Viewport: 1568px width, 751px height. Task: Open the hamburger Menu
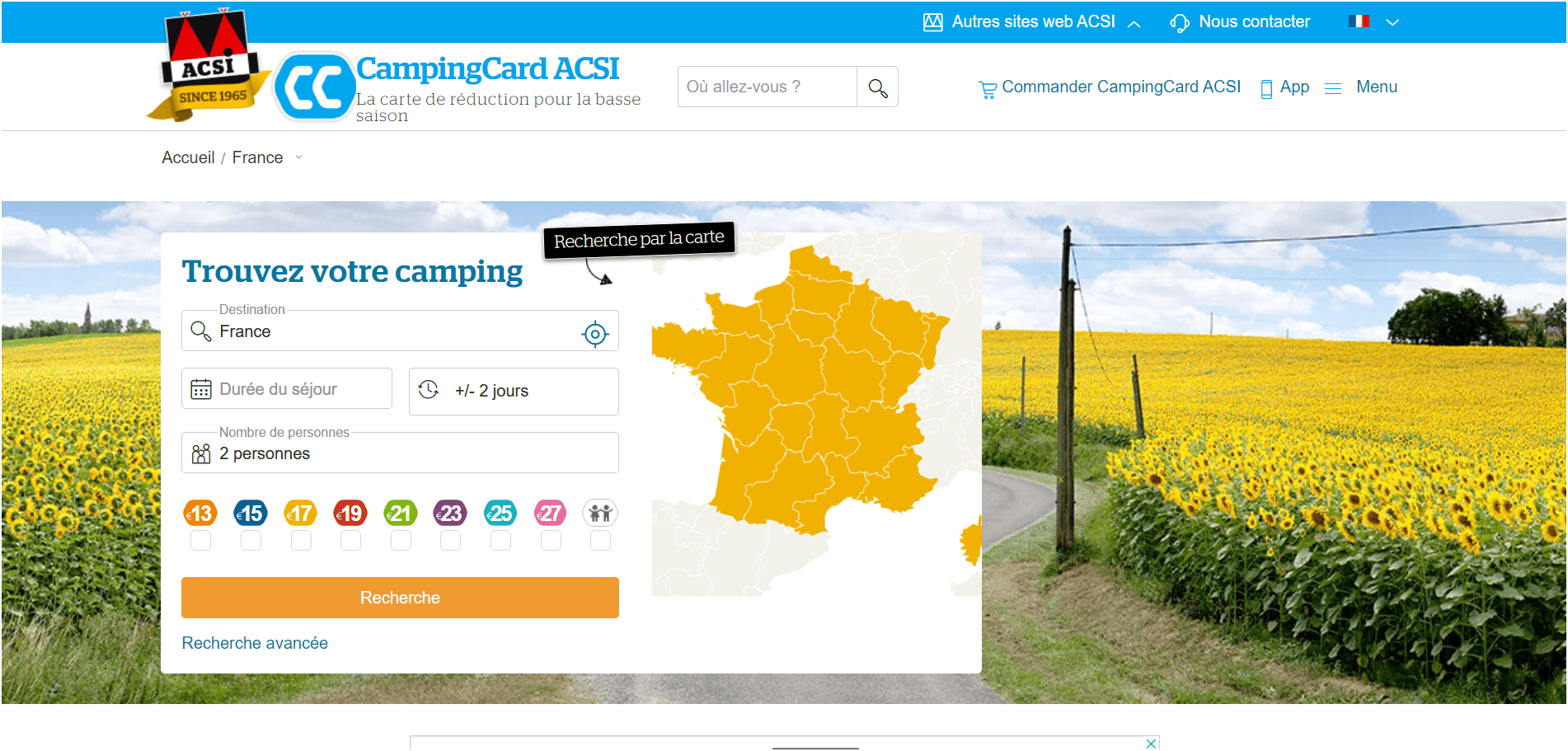click(1360, 87)
